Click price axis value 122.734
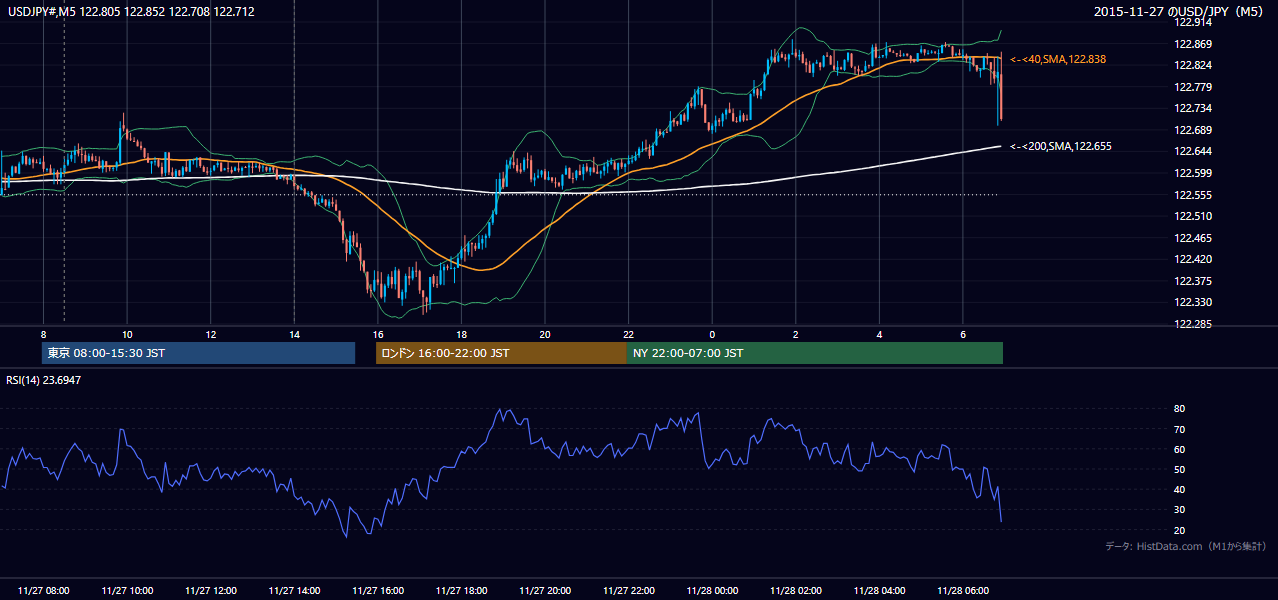This screenshot has height=600, width=1278. tap(1194, 108)
